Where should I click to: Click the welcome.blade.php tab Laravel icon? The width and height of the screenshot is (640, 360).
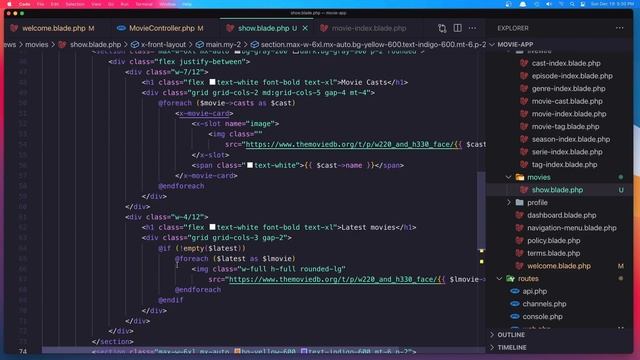pyautogui.click(x=14, y=28)
